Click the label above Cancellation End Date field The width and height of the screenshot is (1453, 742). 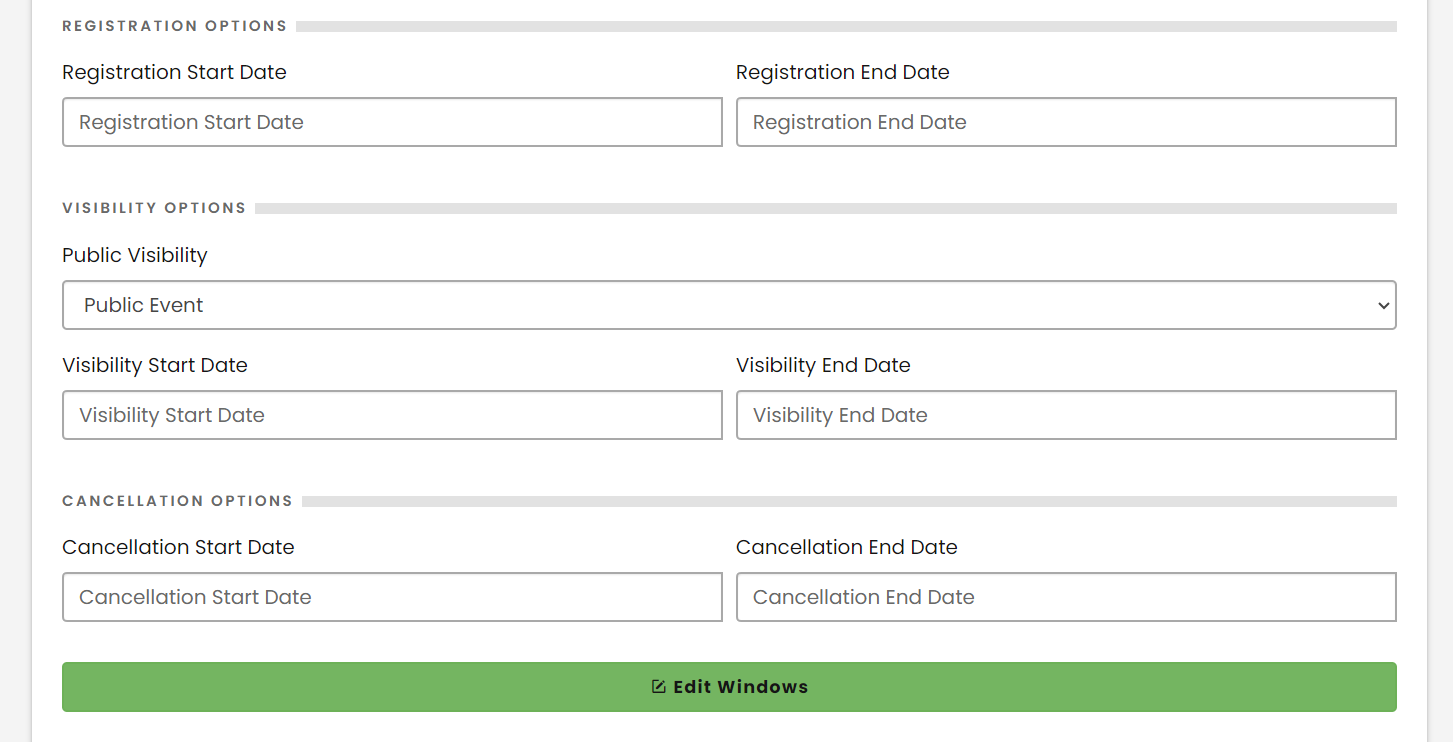[x=846, y=547]
